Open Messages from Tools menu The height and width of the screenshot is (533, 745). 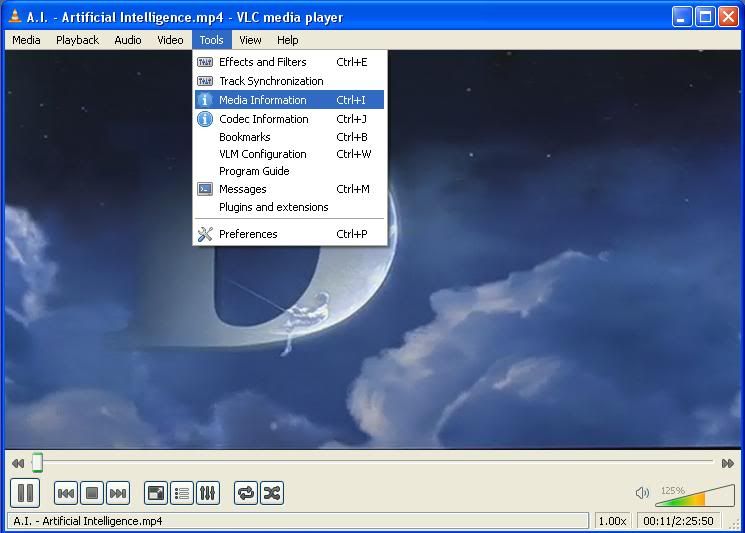click(x=289, y=189)
